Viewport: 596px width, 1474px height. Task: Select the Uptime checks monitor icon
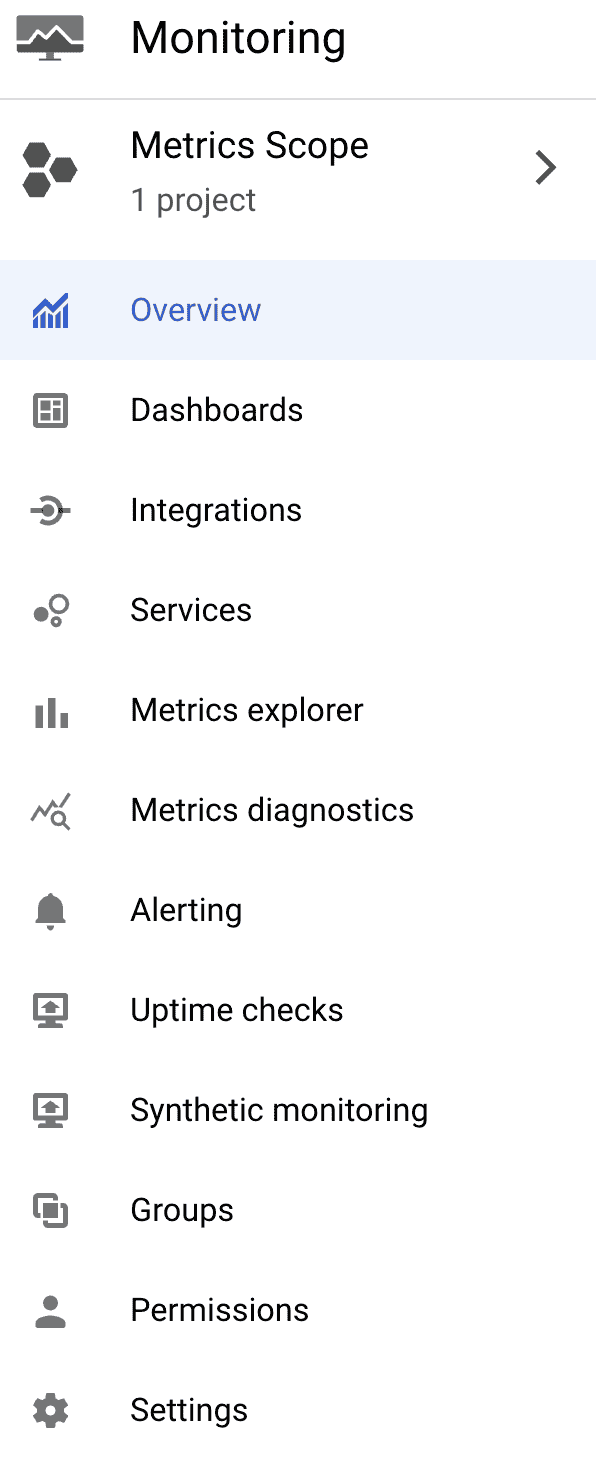click(51, 1010)
